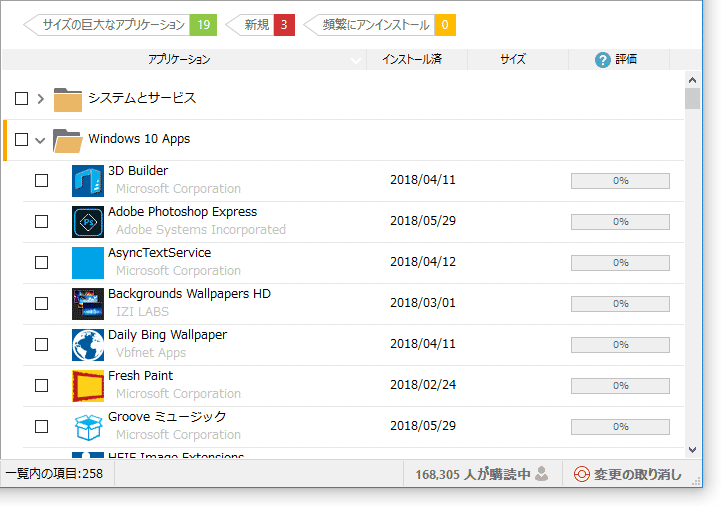Sort by サイズ column header
This screenshot has width=721, height=506.
[x=518, y=59]
